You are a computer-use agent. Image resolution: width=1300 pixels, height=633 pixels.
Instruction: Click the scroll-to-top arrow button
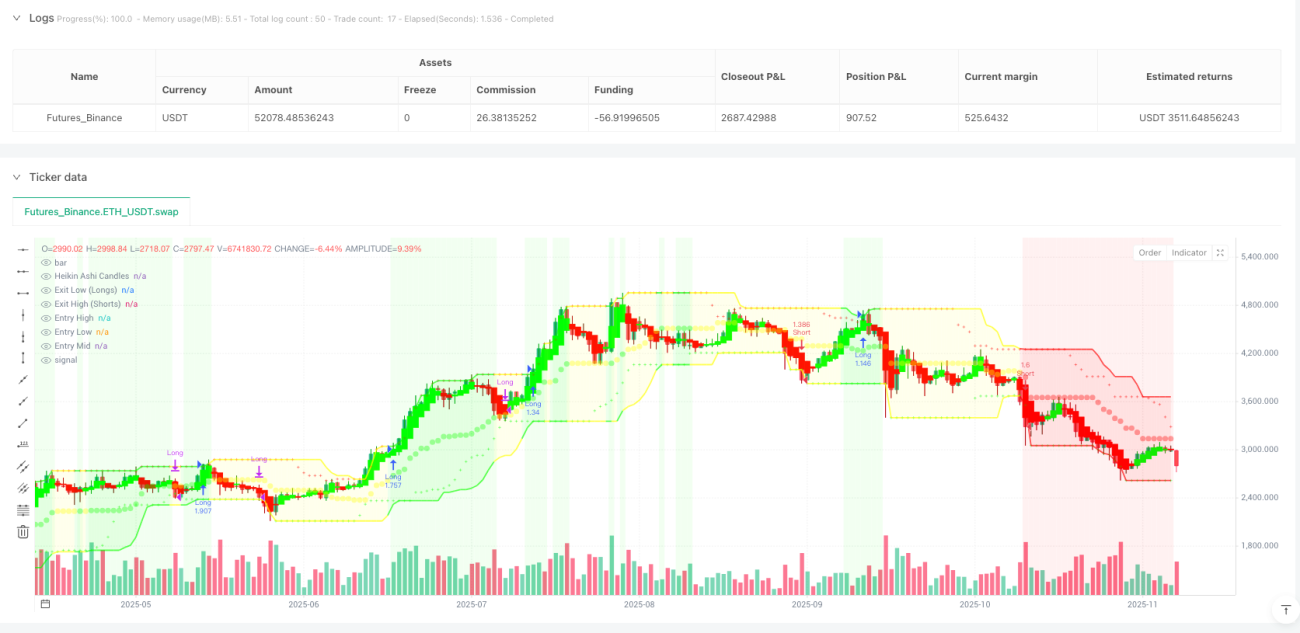[1285, 609]
